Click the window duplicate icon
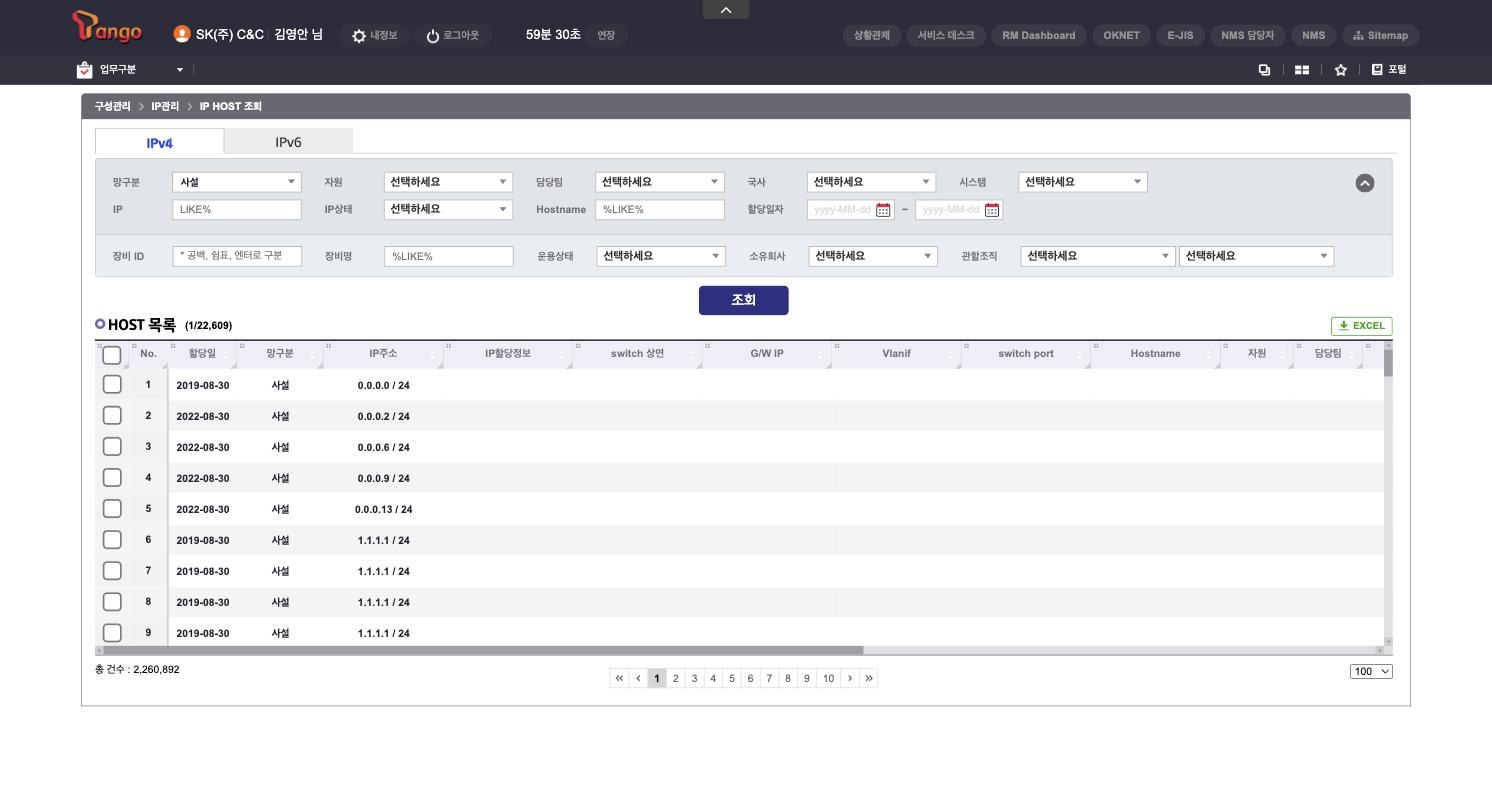 1264,70
